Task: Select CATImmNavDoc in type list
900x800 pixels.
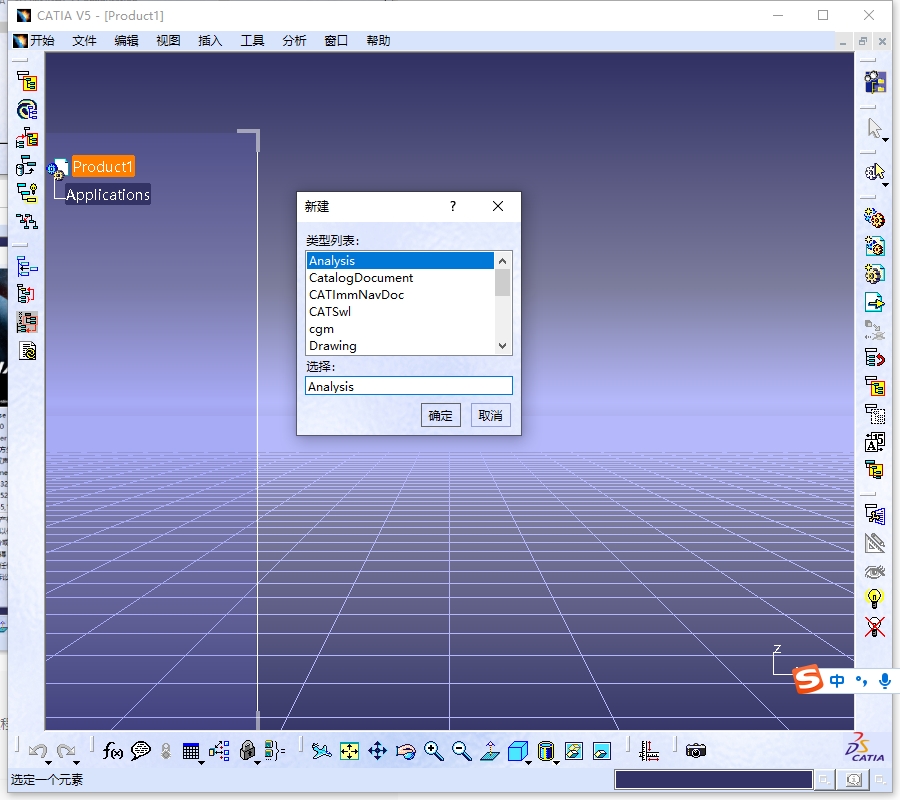Action: [x=400, y=295]
